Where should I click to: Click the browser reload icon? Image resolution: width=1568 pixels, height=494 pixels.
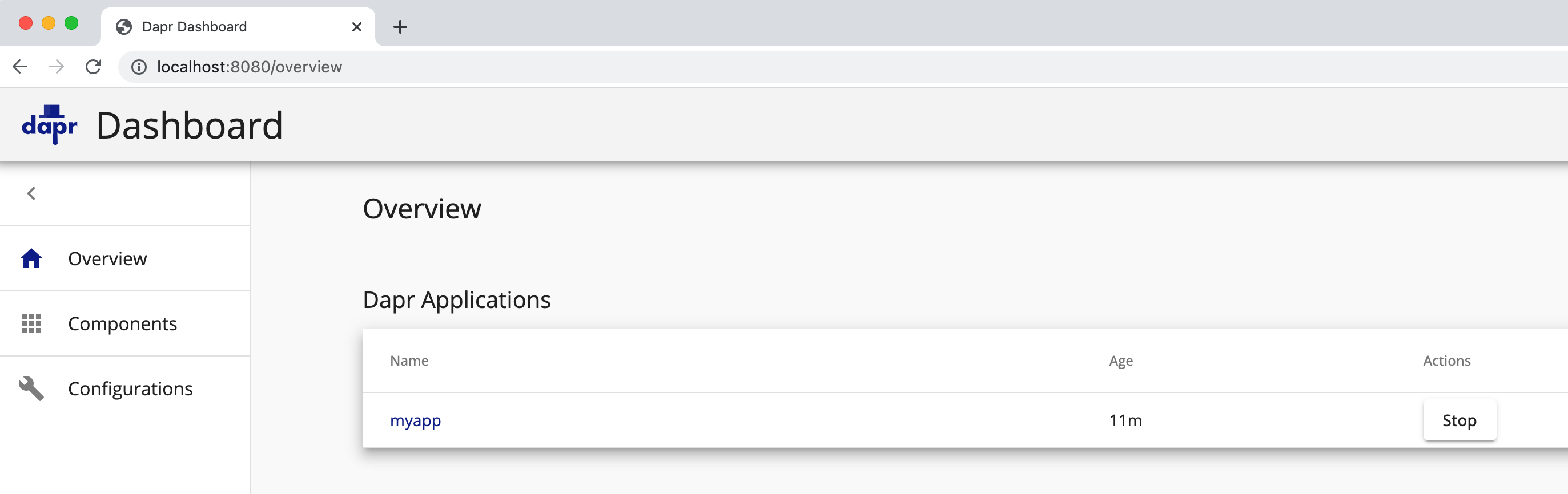(93, 66)
